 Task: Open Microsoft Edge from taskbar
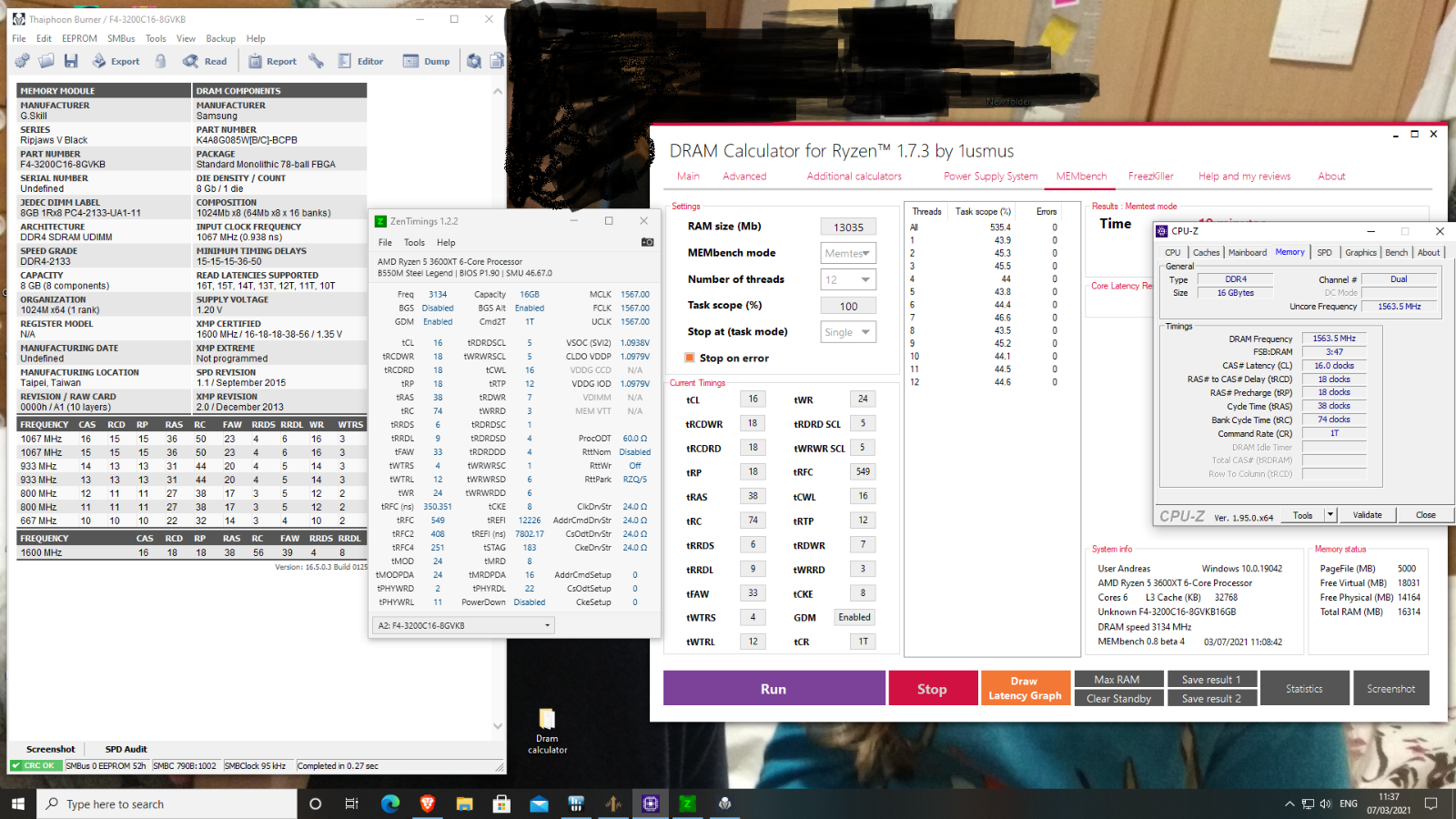click(x=390, y=804)
